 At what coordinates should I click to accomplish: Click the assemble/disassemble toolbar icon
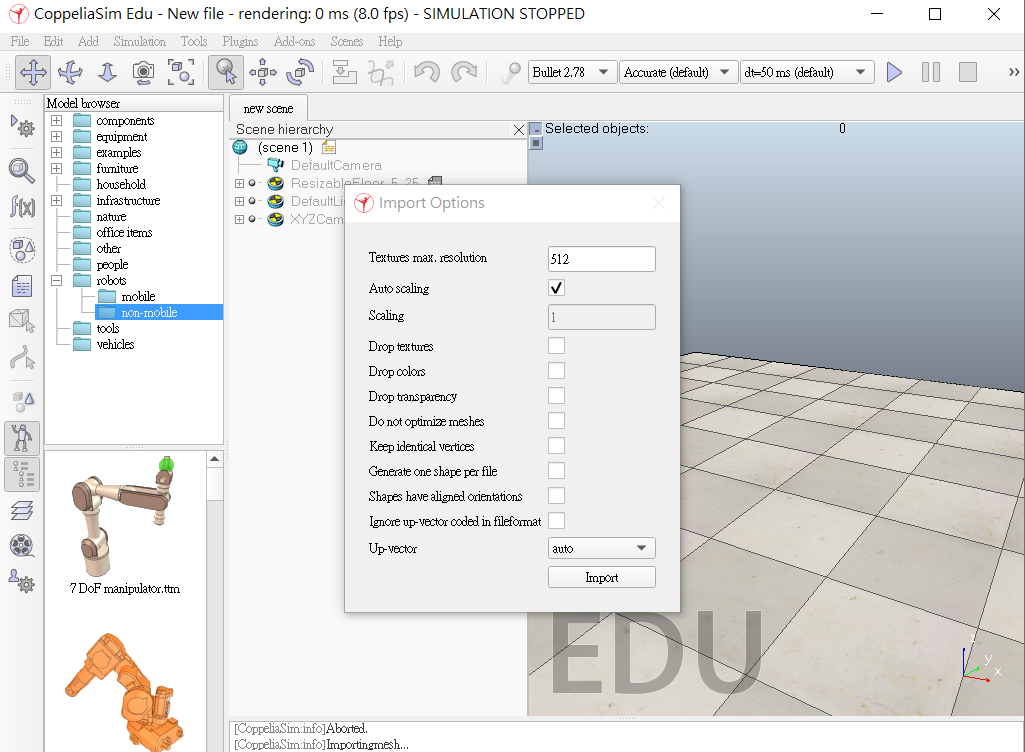344,72
